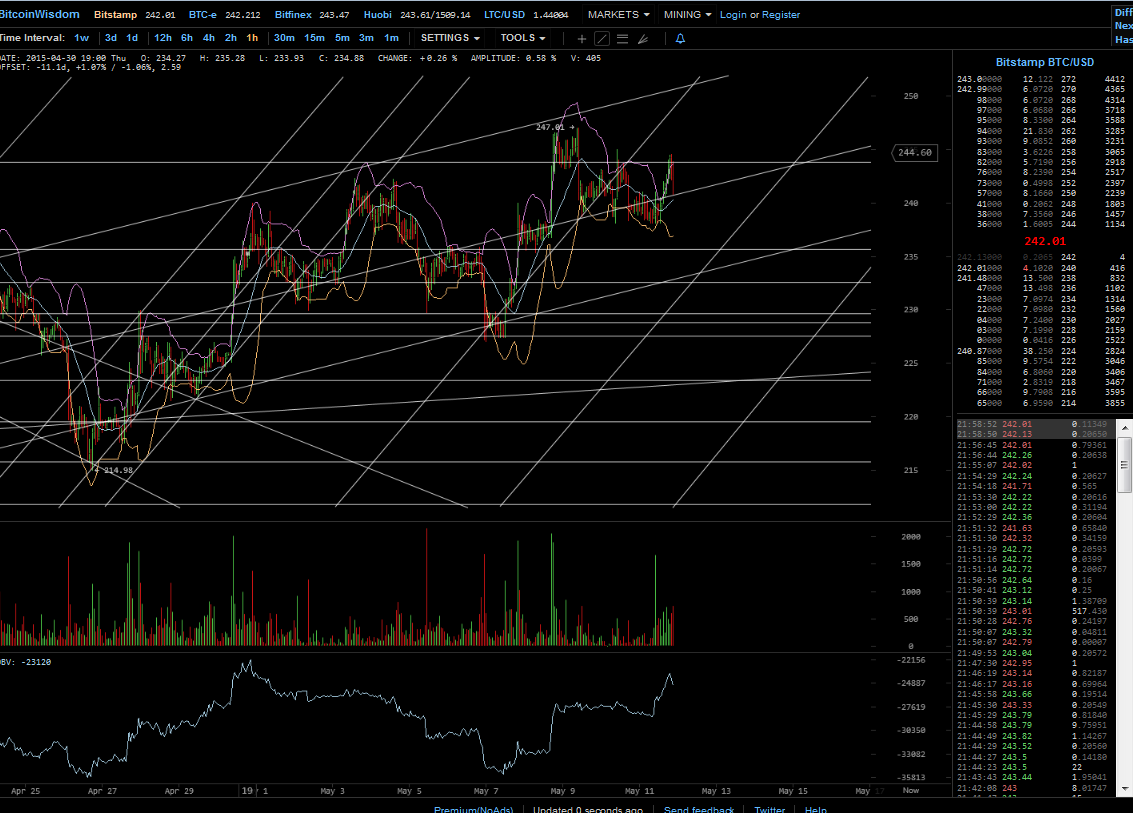Switch time interval to 5m
Image resolution: width=1133 pixels, height=813 pixels.
342,38
